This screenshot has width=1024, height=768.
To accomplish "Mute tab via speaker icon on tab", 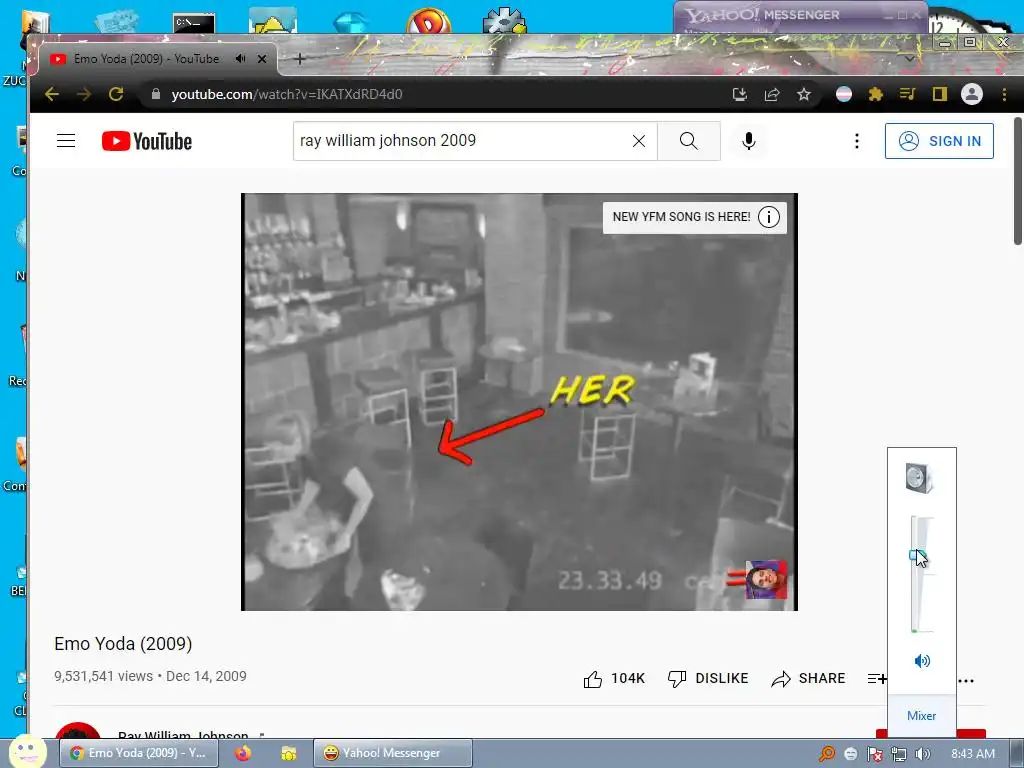I will (x=240, y=59).
